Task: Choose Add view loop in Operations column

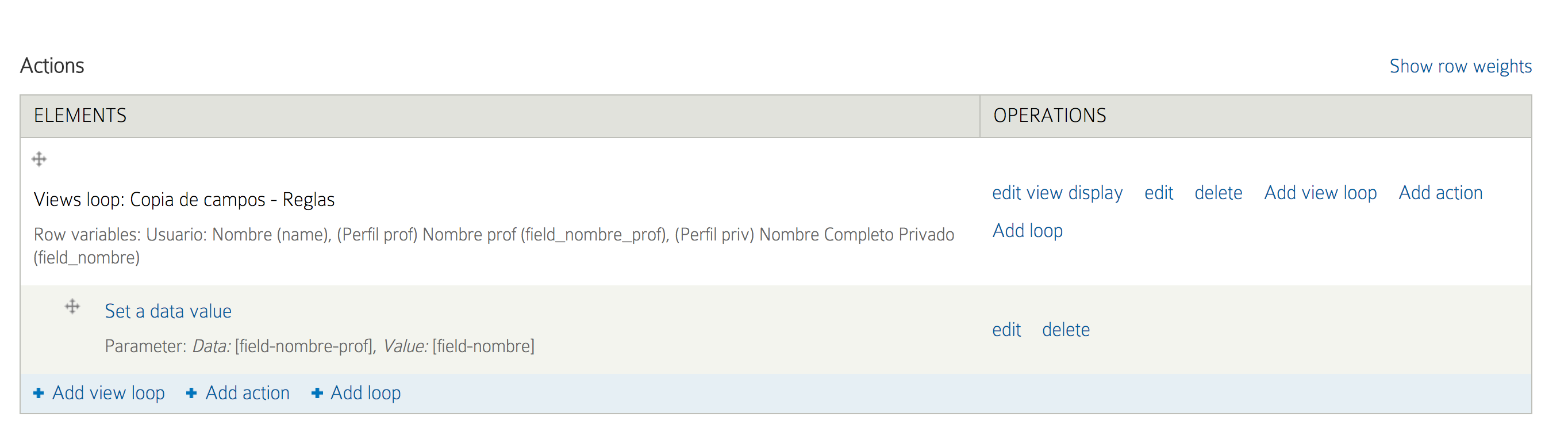Action: coord(1320,193)
